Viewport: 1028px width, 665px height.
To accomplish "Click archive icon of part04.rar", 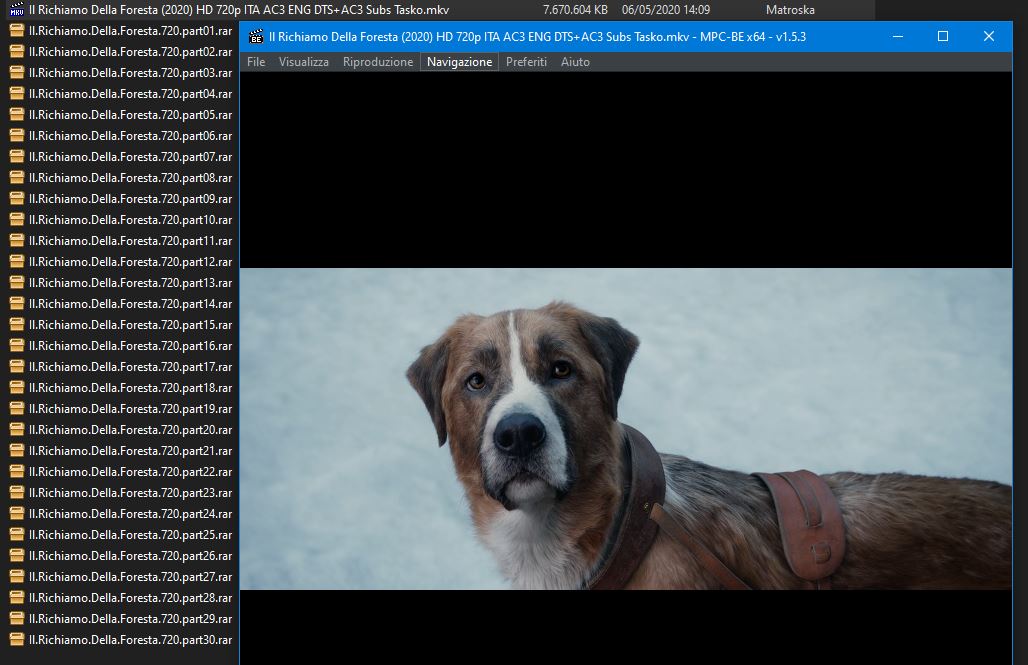I will [17, 94].
